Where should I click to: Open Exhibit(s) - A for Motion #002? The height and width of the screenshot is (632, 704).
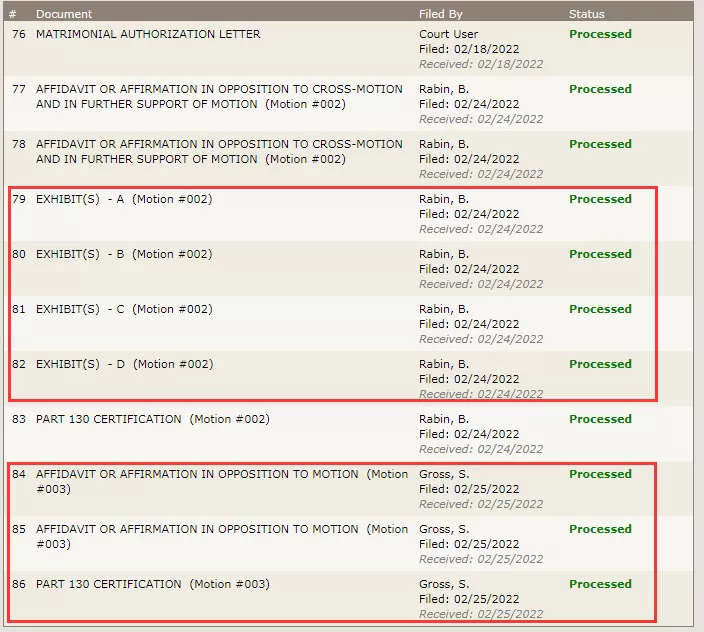point(124,199)
